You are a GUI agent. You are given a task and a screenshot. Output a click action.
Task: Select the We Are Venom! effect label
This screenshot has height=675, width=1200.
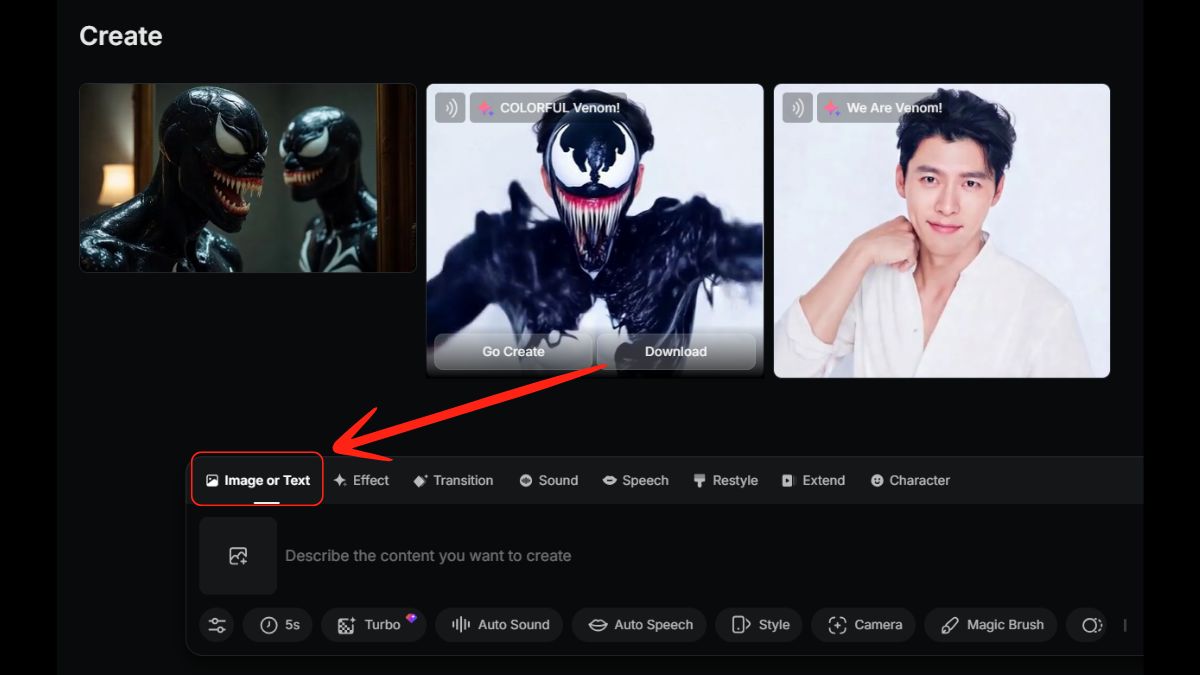883,108
